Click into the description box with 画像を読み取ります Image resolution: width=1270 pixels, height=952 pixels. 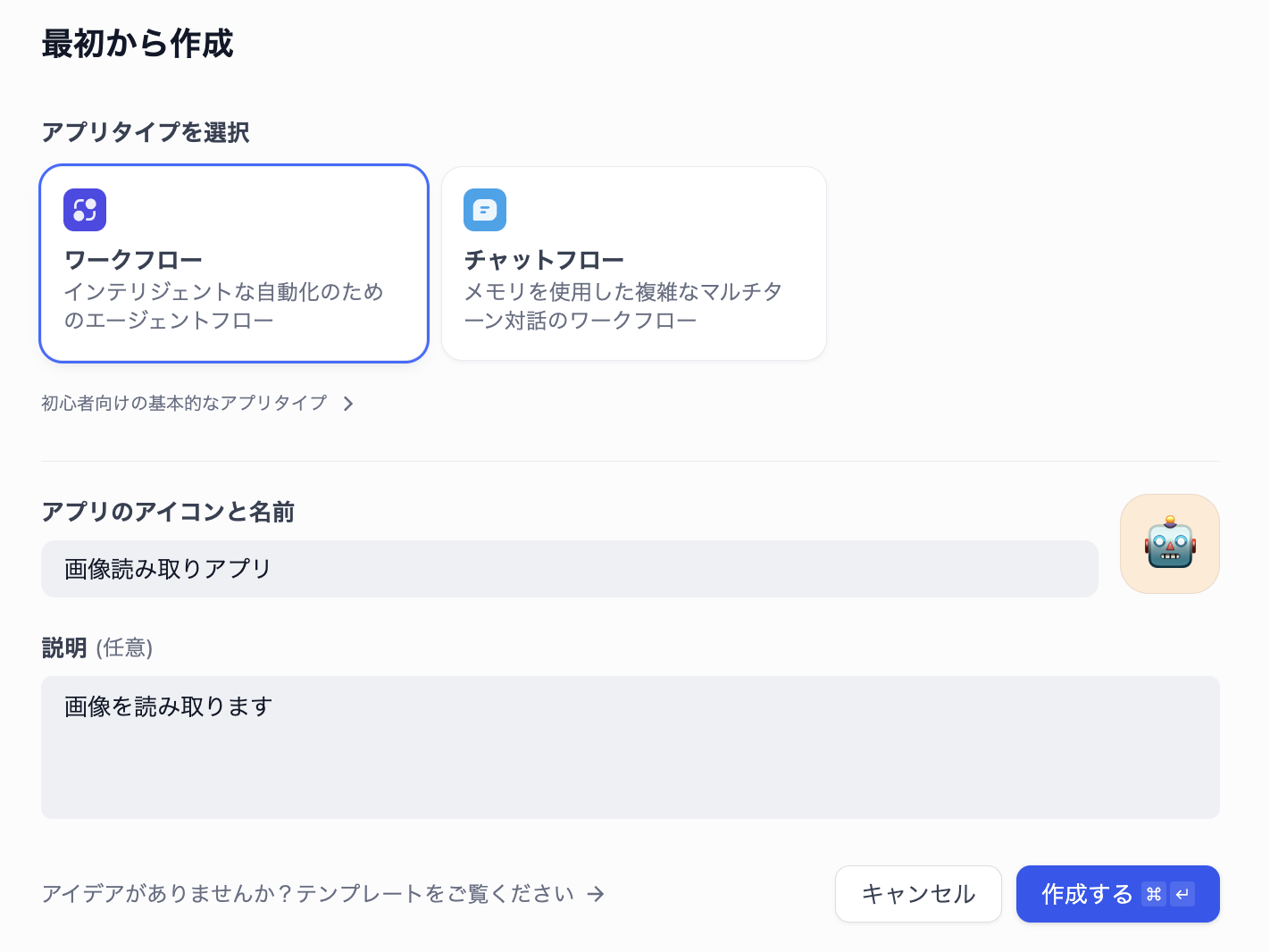630,747
